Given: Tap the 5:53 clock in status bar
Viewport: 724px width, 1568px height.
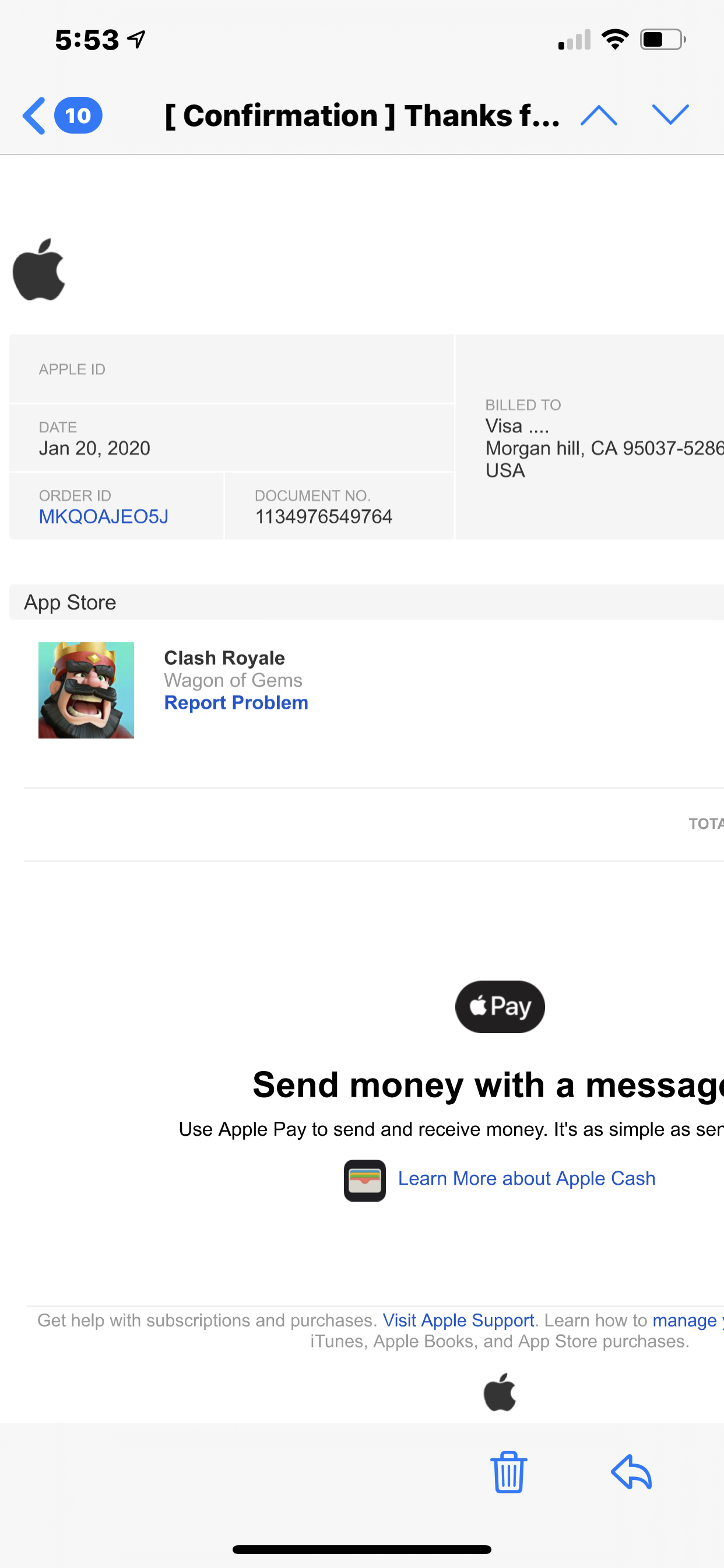Looking at the screenshot, I should [87, 40].
